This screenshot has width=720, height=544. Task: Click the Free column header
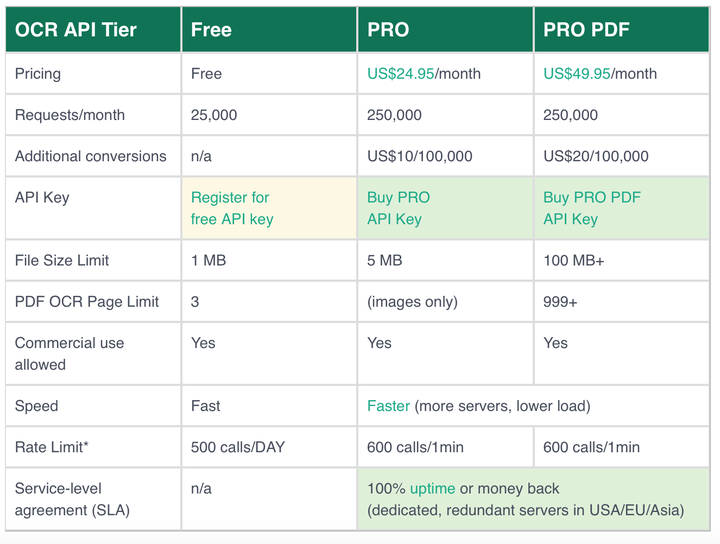pyautogui.click(x=211, y=29)
